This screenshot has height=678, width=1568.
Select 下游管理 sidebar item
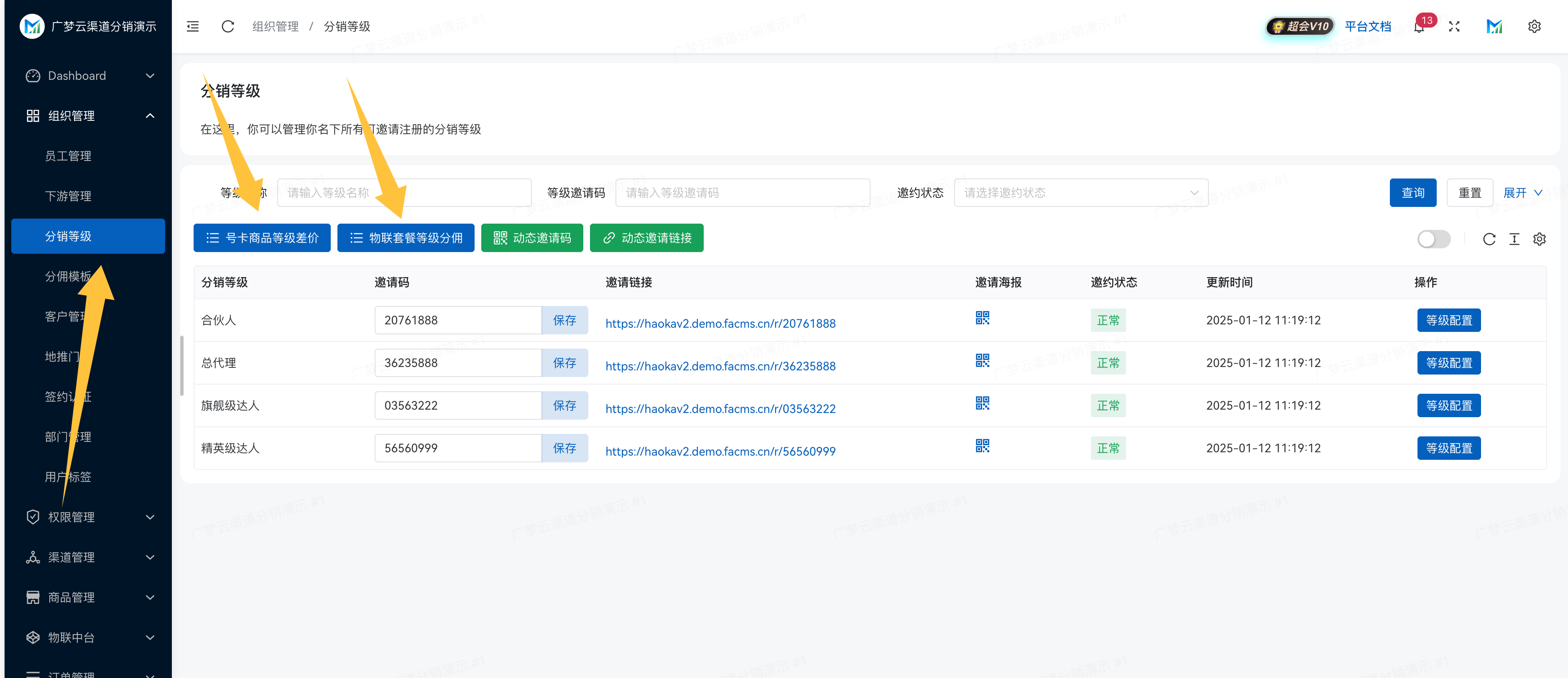point(68,196)
